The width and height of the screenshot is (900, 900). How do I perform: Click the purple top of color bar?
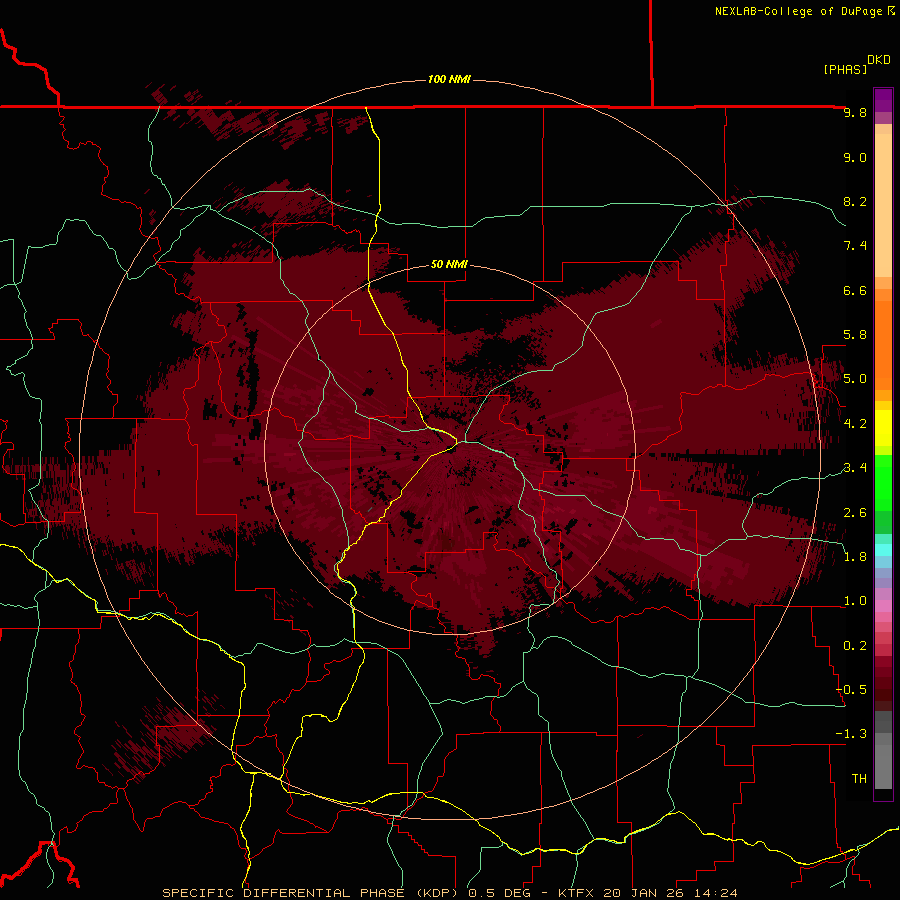(x=883, y=100)
